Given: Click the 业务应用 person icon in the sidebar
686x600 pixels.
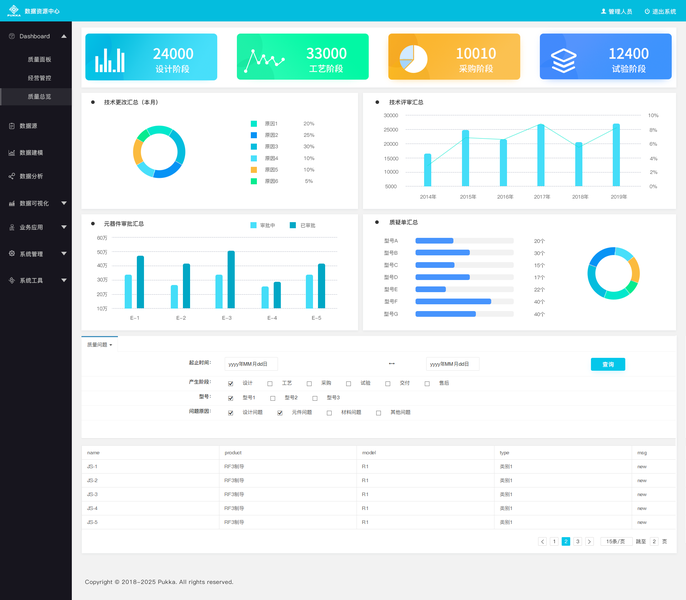Looking at the screenshot, I should tap(12, 227).
